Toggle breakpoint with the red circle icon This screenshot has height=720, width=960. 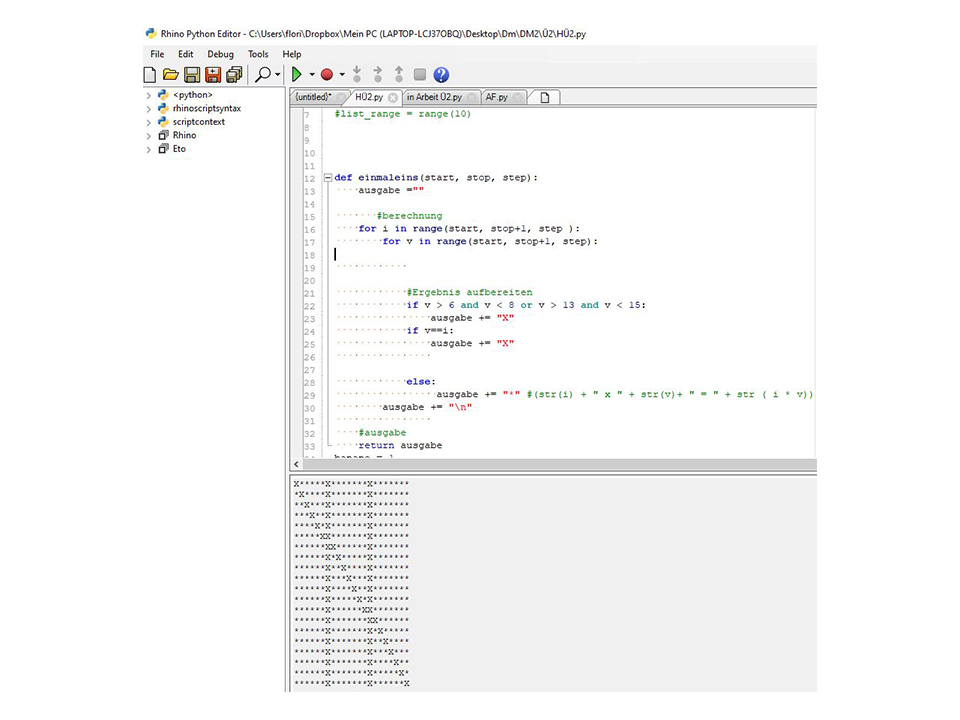(327, 75)
